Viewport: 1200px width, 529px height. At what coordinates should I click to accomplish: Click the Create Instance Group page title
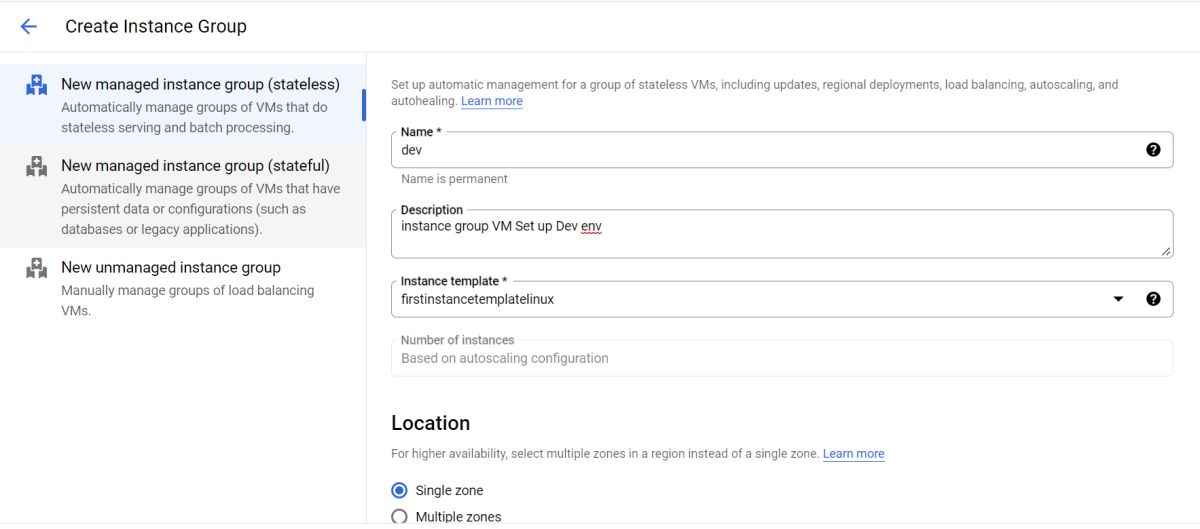coord(156,27)
